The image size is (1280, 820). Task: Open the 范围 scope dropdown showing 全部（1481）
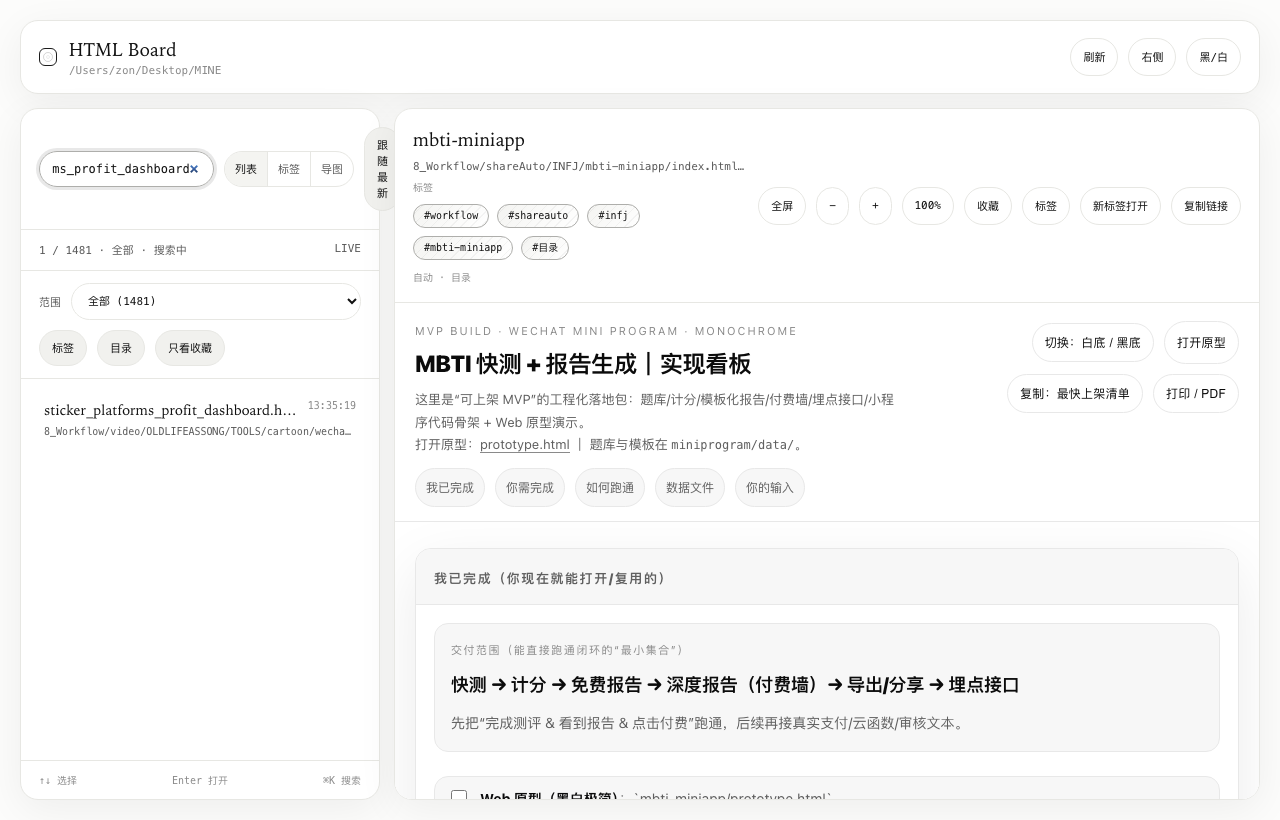pyautogui.click(x=216, y=301)
